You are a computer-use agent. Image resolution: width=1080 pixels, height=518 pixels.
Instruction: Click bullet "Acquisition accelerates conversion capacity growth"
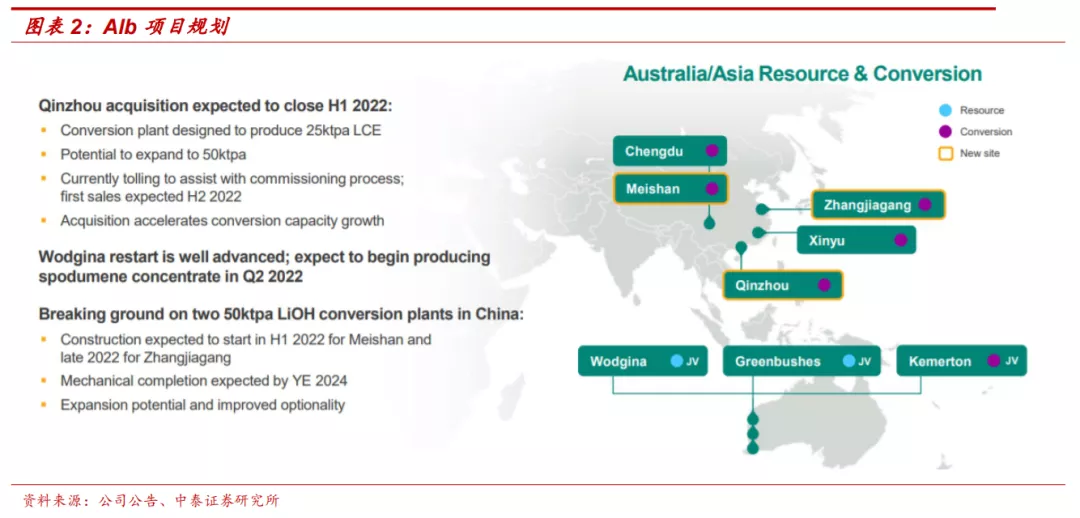click(222, 221)
